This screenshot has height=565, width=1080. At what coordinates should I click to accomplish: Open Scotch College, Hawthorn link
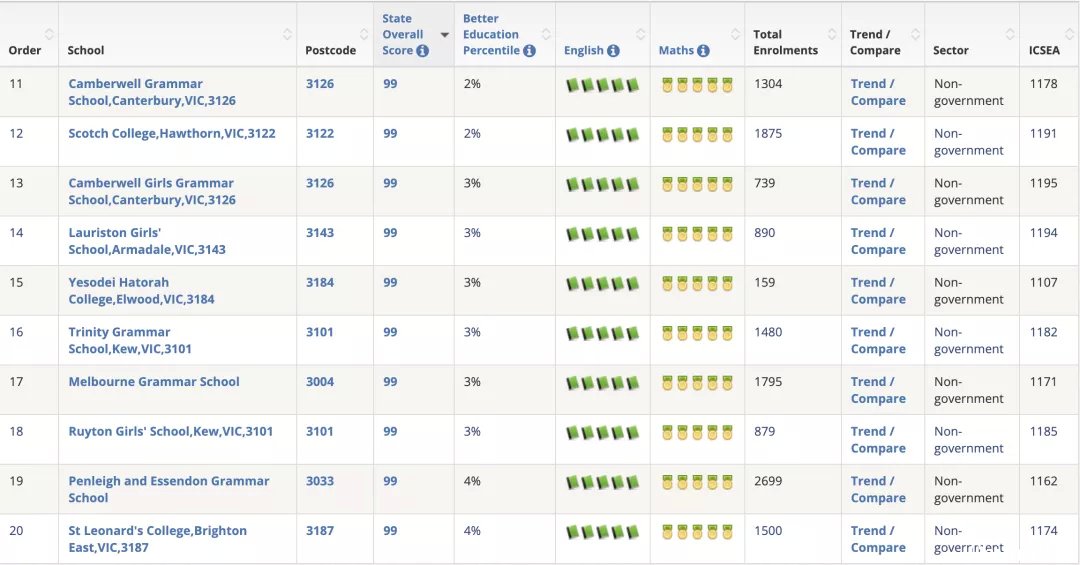172,134
